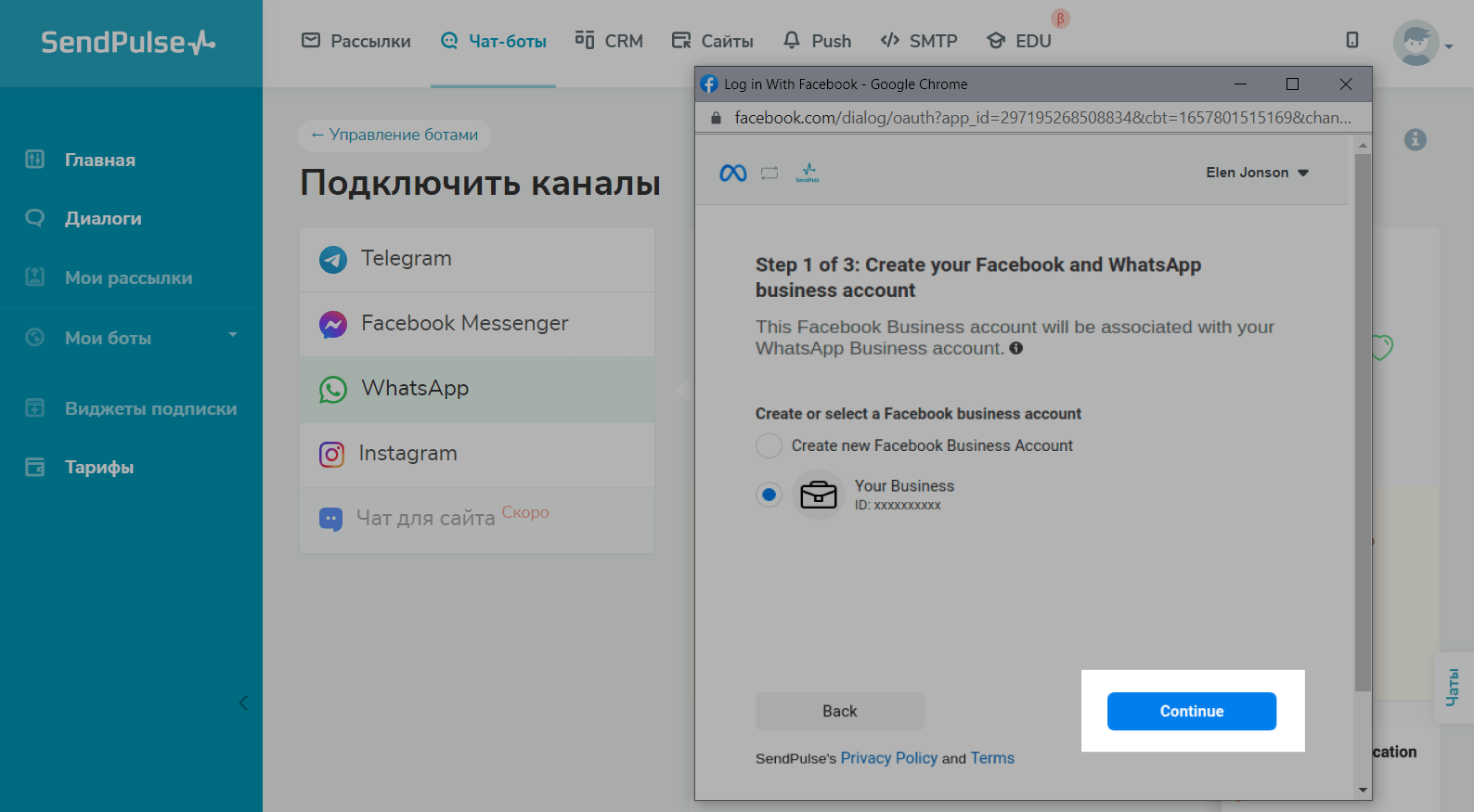The width and height of the screenshot is (1474, 812).
Task: Select the Instagram channel
Action: 477,454
